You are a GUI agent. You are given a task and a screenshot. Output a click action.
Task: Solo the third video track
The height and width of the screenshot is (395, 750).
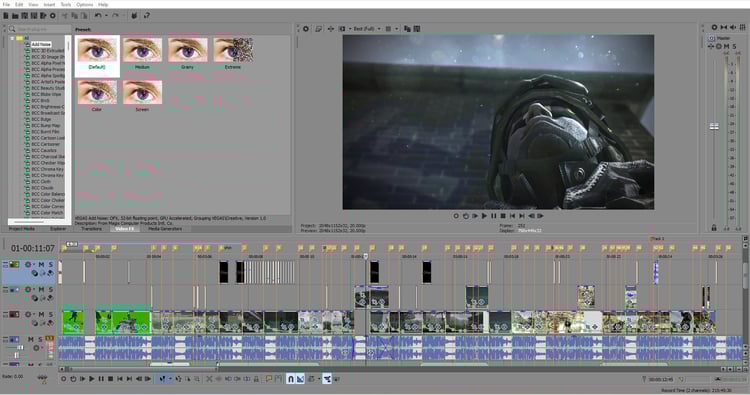coord(51,314)
